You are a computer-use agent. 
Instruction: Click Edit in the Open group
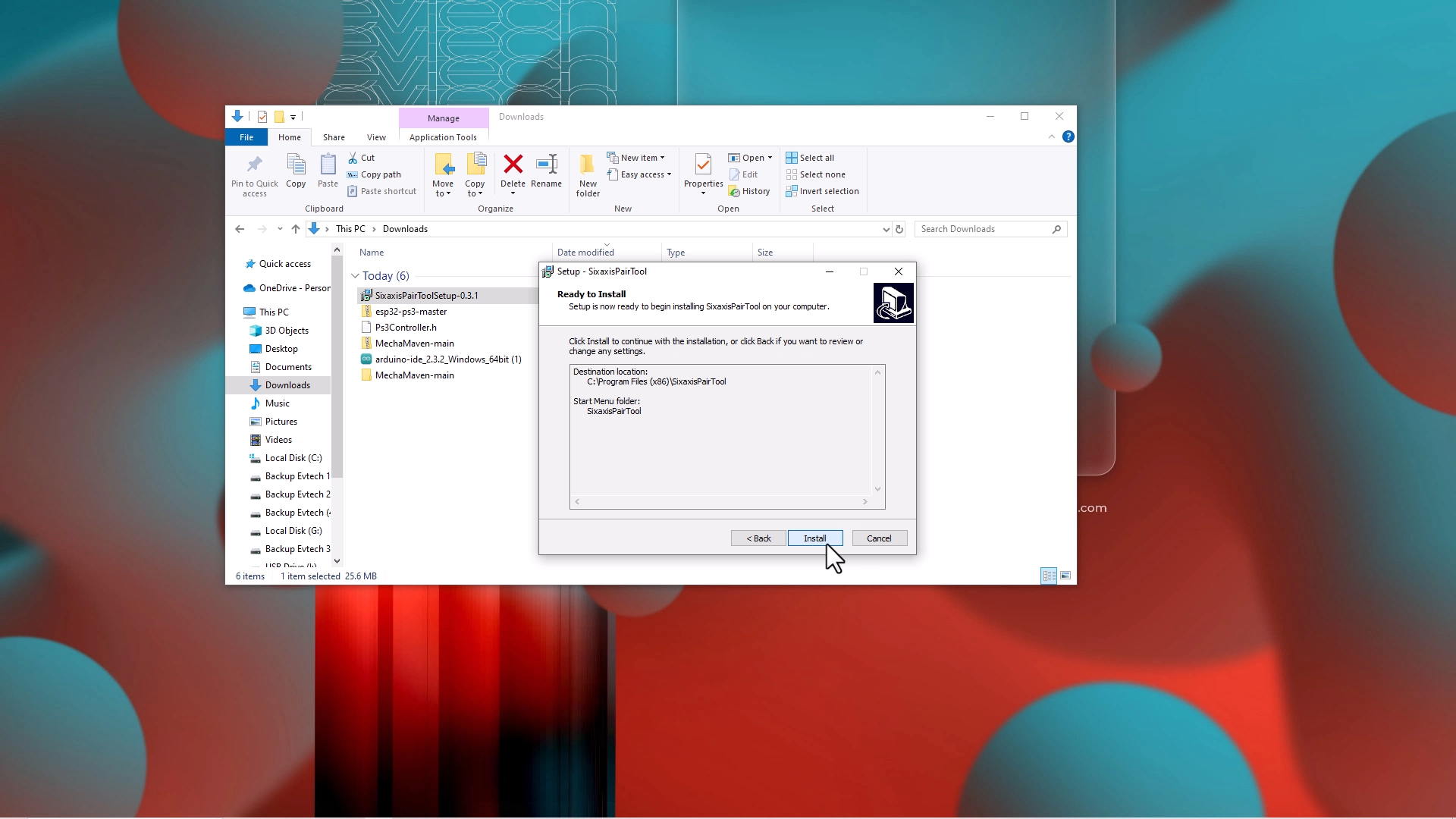click(x=743, y=174)
